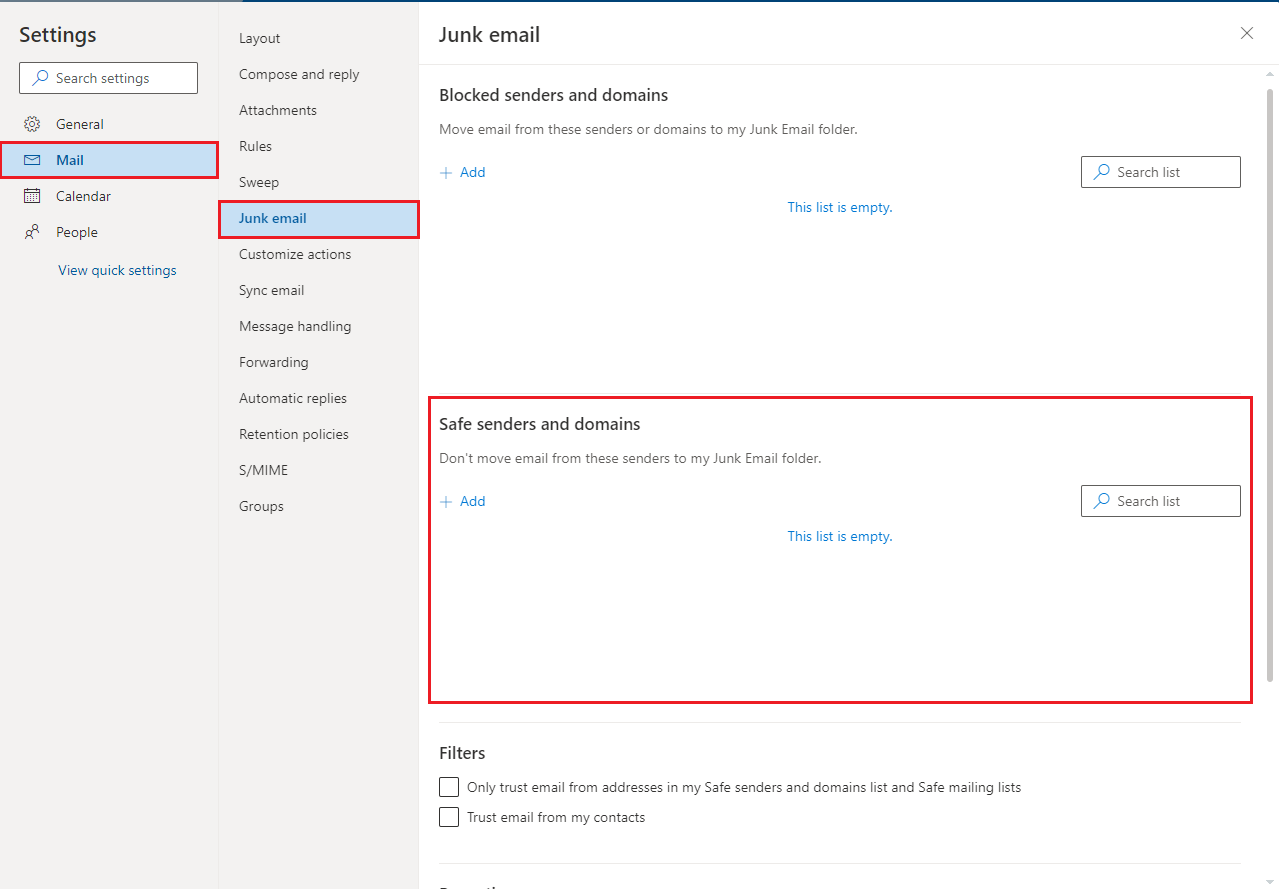Click search icon in Blocked senders Search list
1279x889 pixels.
point(1101,172)
